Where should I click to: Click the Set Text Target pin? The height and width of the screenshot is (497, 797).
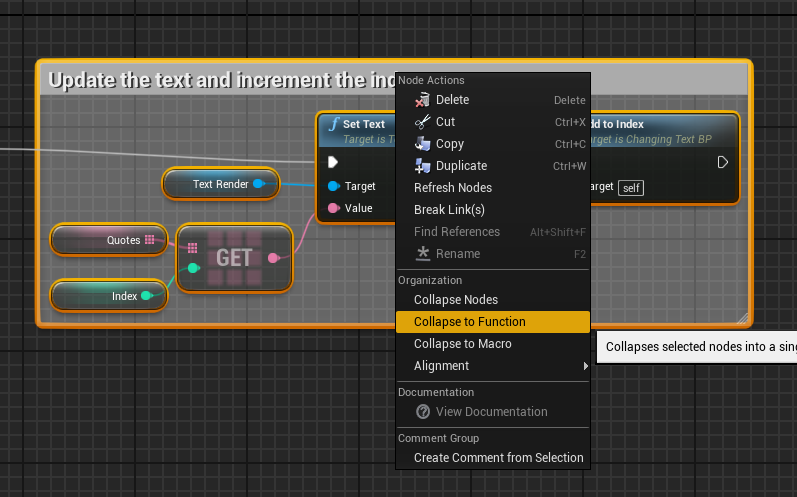pyautogui.click(x=333, y=186)
